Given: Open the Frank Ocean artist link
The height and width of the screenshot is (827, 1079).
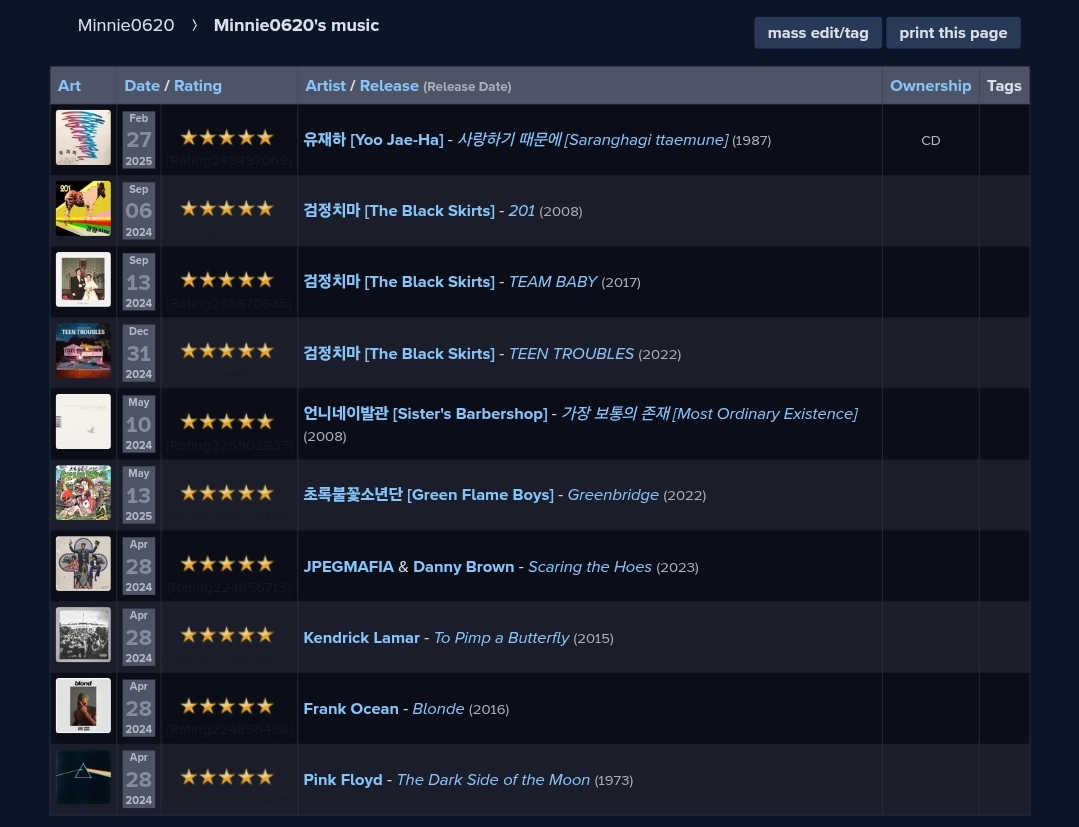Looking at the screenshot, I should [x=351, y=709].
